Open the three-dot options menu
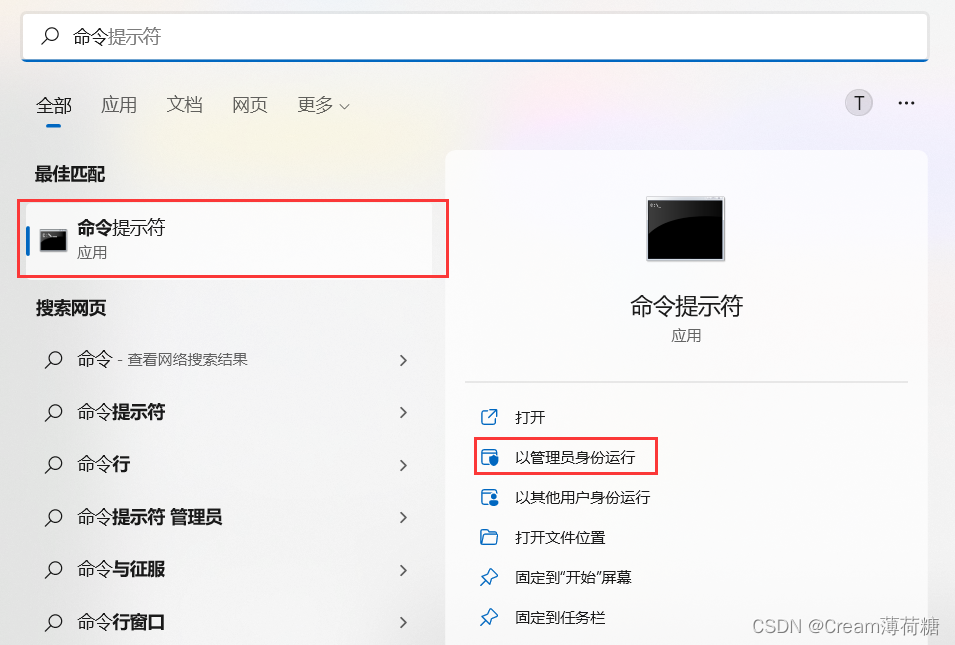 (906, 103)
